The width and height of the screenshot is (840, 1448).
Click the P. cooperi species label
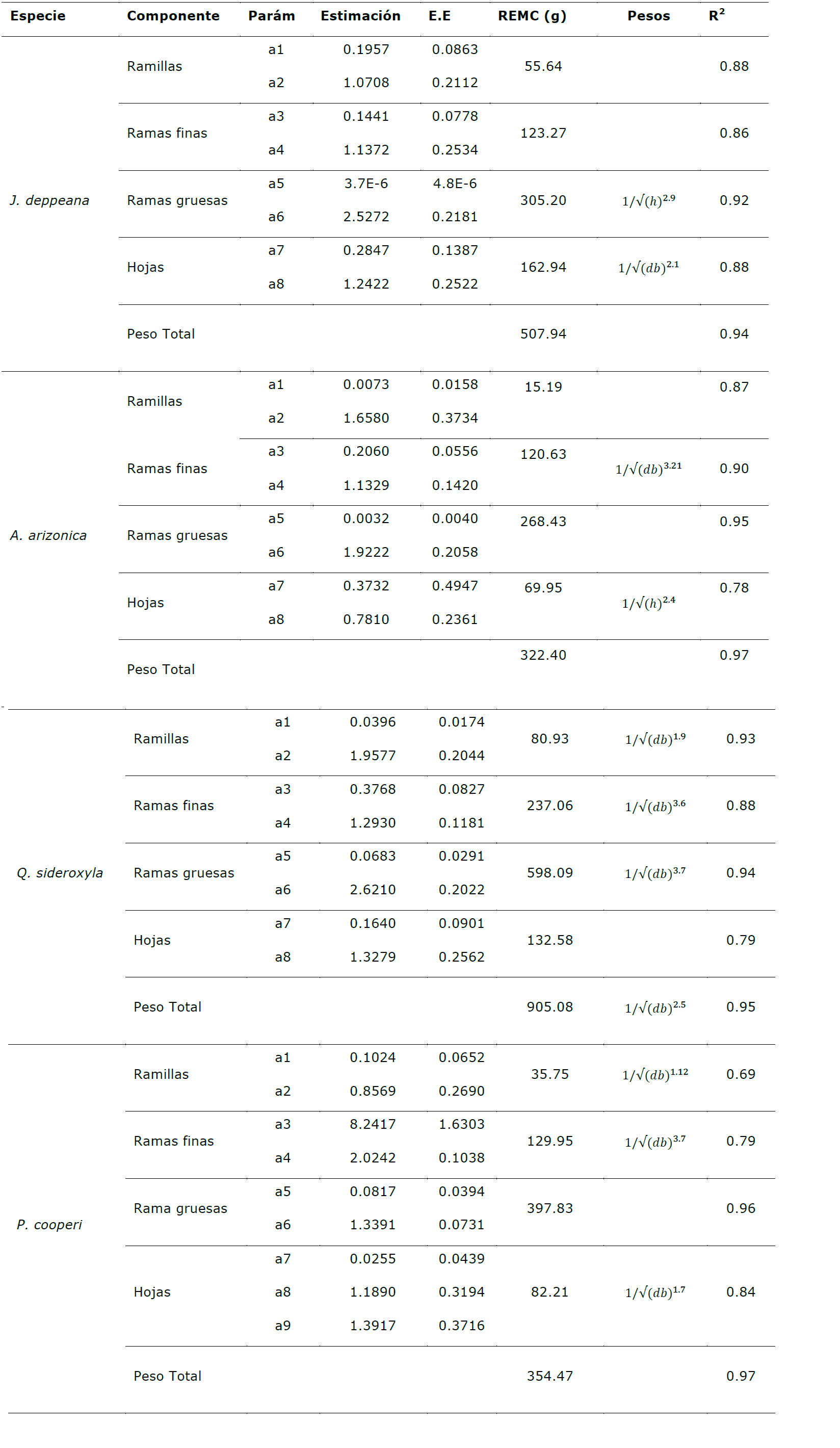[49, 1225]
